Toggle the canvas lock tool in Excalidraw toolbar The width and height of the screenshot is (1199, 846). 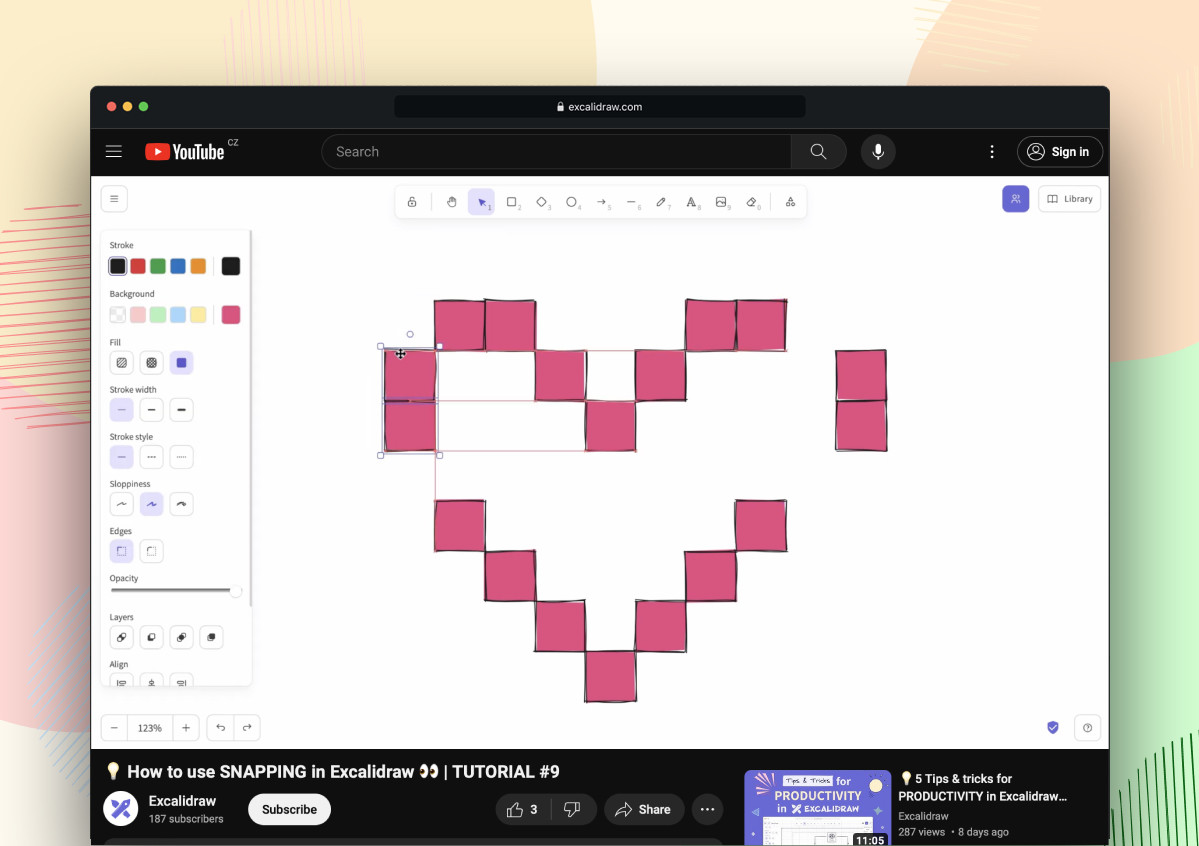[x=411, y=202]
